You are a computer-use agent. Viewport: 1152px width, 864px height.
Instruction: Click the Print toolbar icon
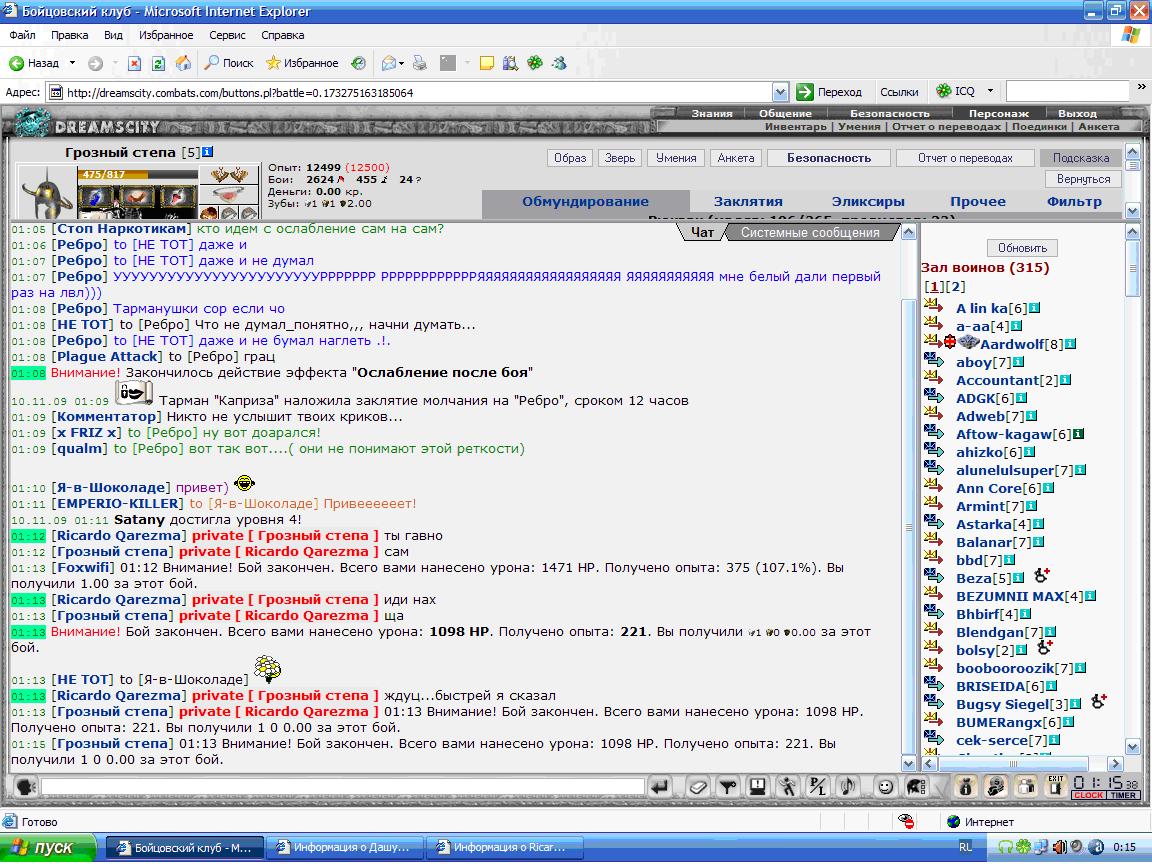pos(420,63)
